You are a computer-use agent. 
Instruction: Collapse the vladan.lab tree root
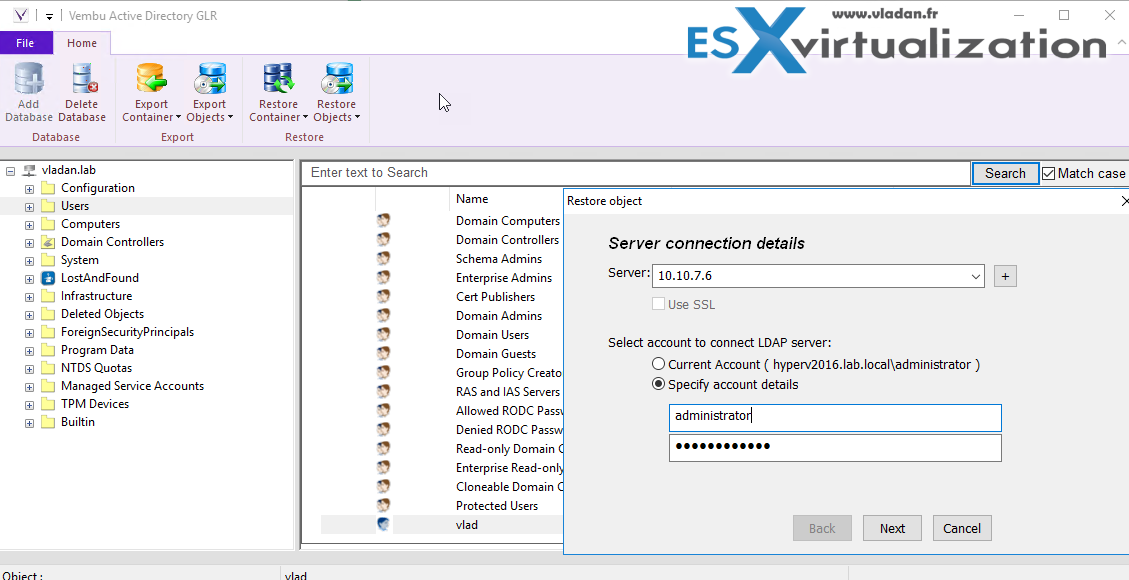[10, 171]
